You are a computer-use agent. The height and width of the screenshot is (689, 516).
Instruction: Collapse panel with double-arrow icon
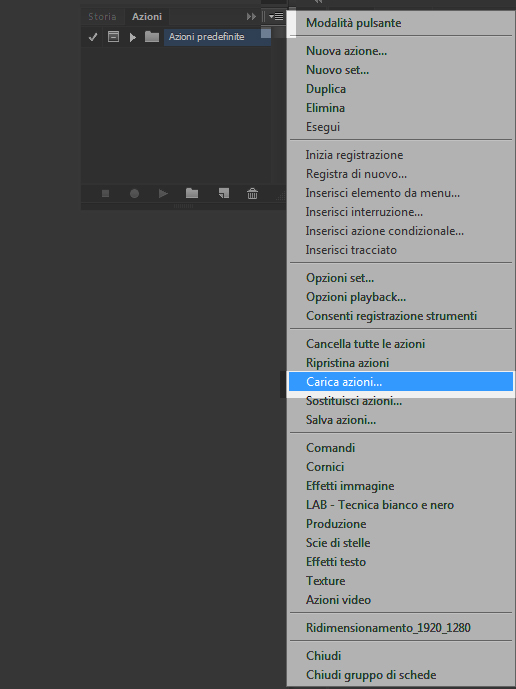click(251, 17)
